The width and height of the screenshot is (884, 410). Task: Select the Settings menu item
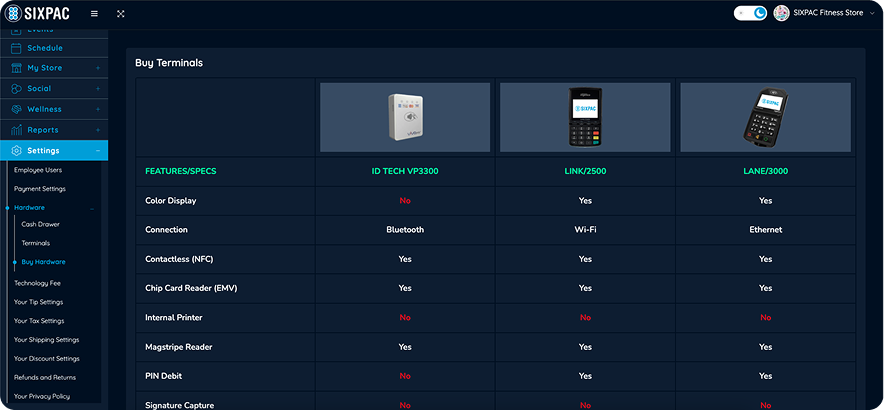[54, 151]
